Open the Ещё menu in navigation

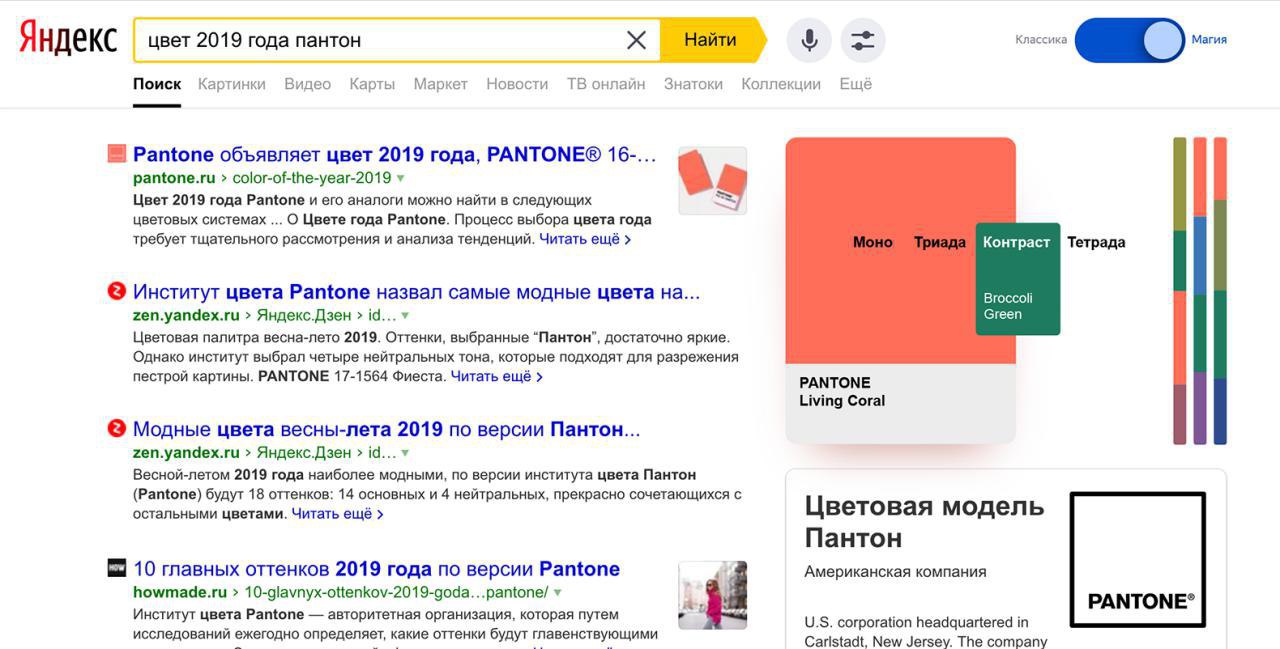pyautogui.click(x=855, y=84)
